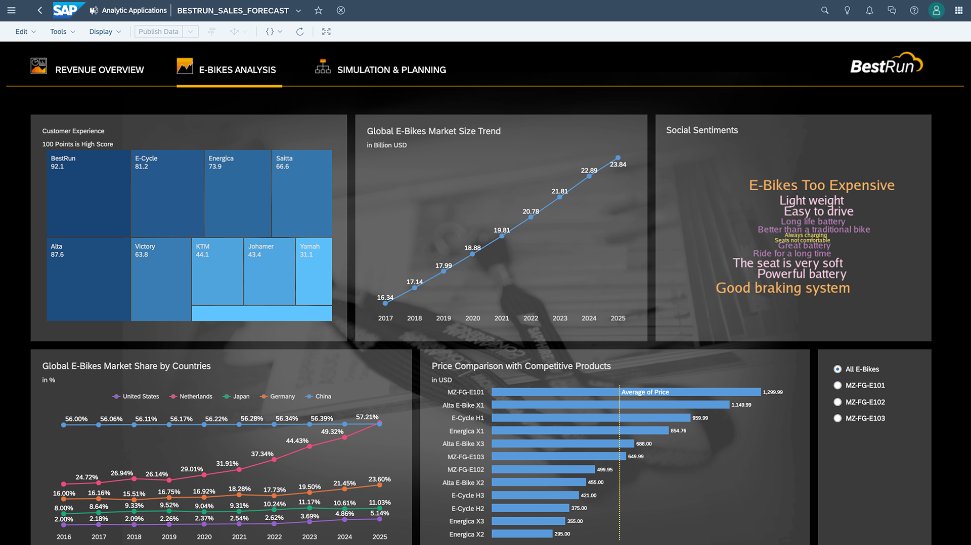
Task: Open the Publish Data dropdown arrow
Action: pyautogui.click(x=191, y=32)
